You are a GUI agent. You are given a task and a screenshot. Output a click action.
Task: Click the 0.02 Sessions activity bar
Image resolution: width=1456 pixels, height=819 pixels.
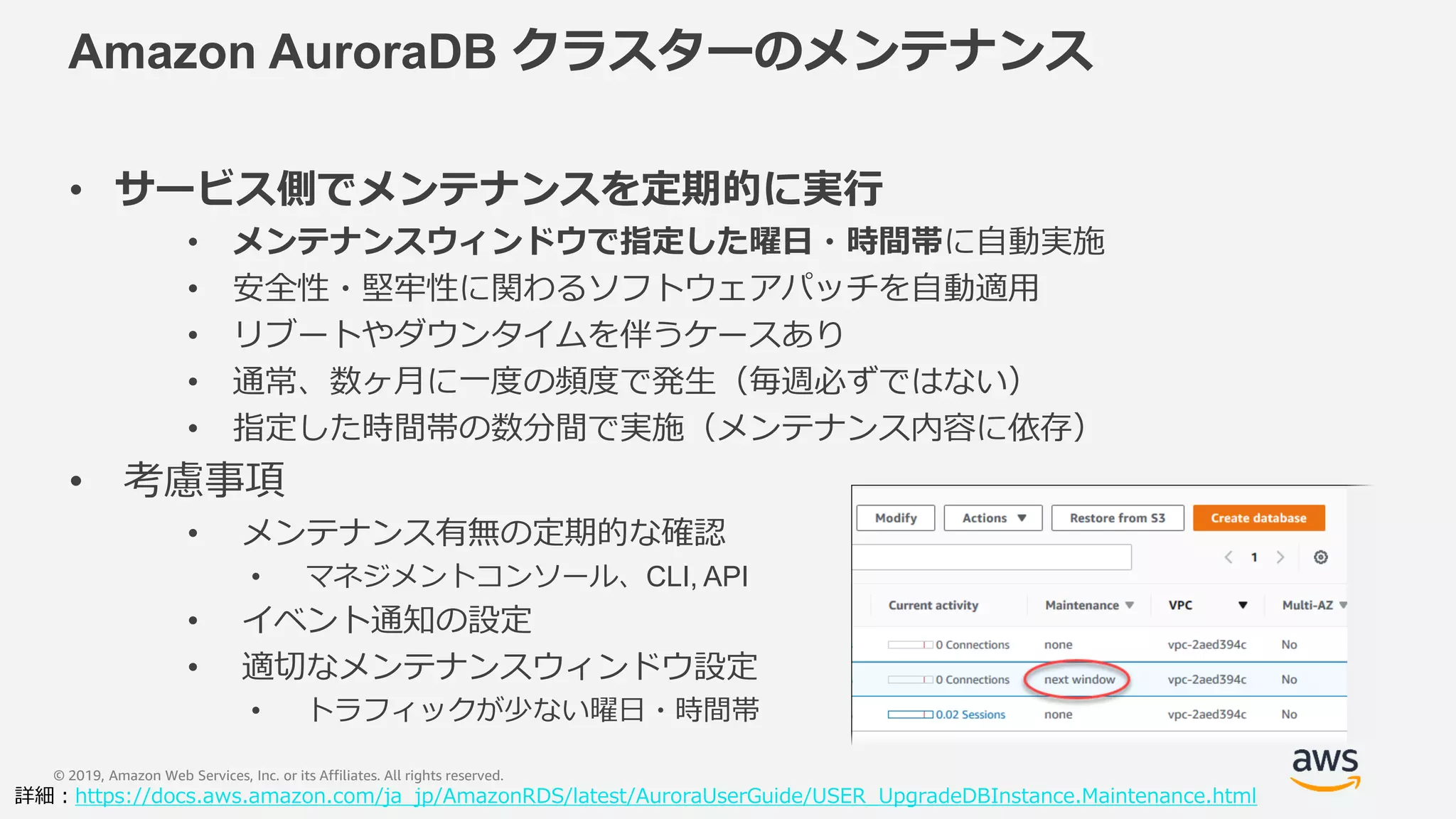click(x=910, y=714)
